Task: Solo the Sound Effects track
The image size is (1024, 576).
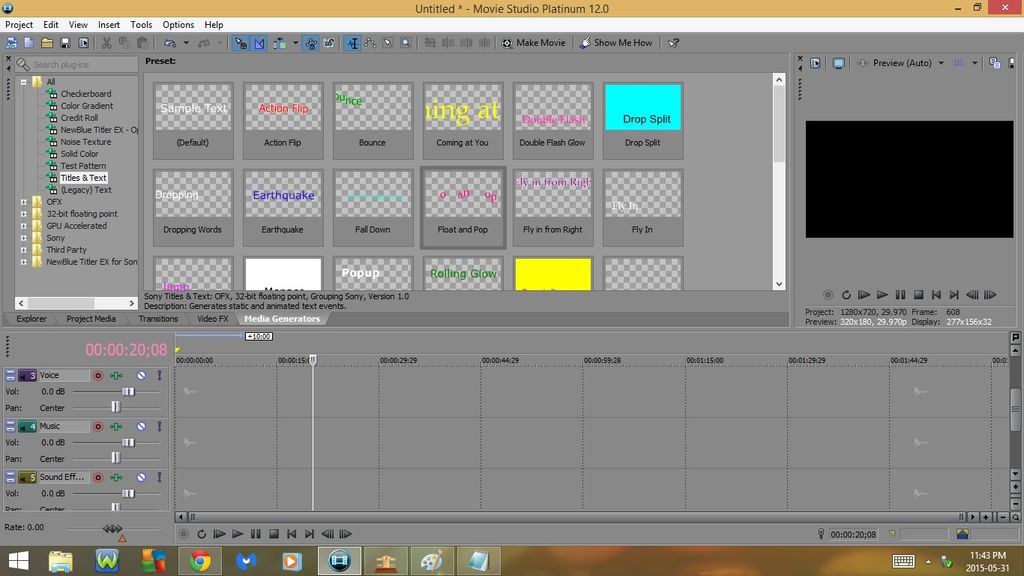Action: pos(160,477)
